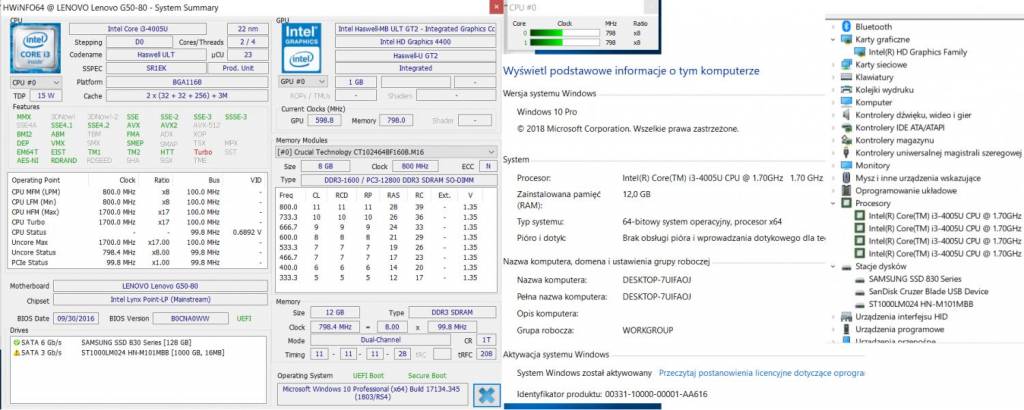Click the Bluetooth icon in Device Manager
The image size is (1024, 410).
point(846,27)
